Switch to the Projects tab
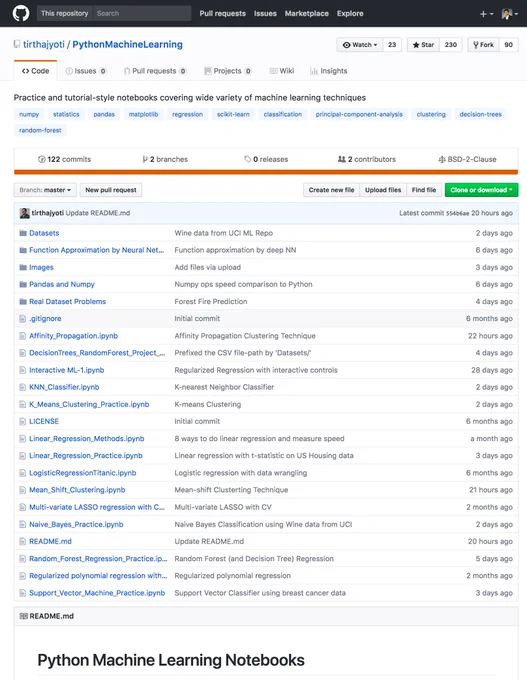The height and width of the screenshot is (680, 527). click(x=228, y=71)
